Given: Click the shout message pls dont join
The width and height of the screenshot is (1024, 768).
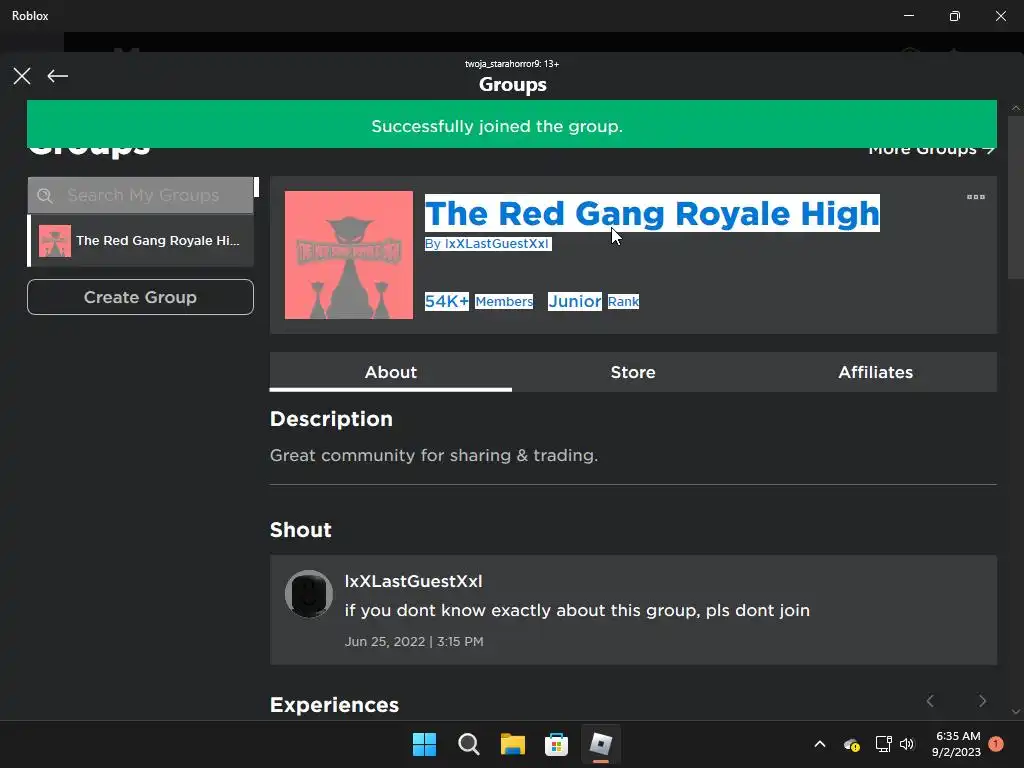Looking at the screenshot, I should (x=577, y=610).
